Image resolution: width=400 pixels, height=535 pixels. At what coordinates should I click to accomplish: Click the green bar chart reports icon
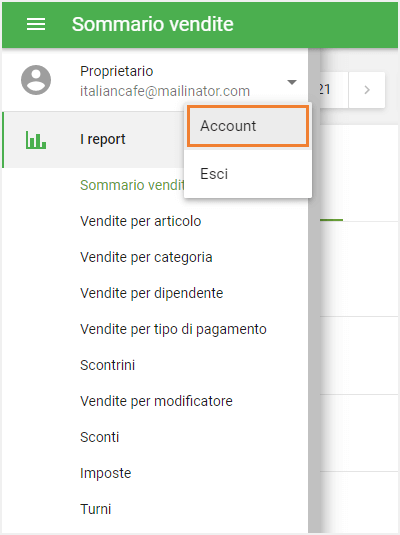click(36, 140)
